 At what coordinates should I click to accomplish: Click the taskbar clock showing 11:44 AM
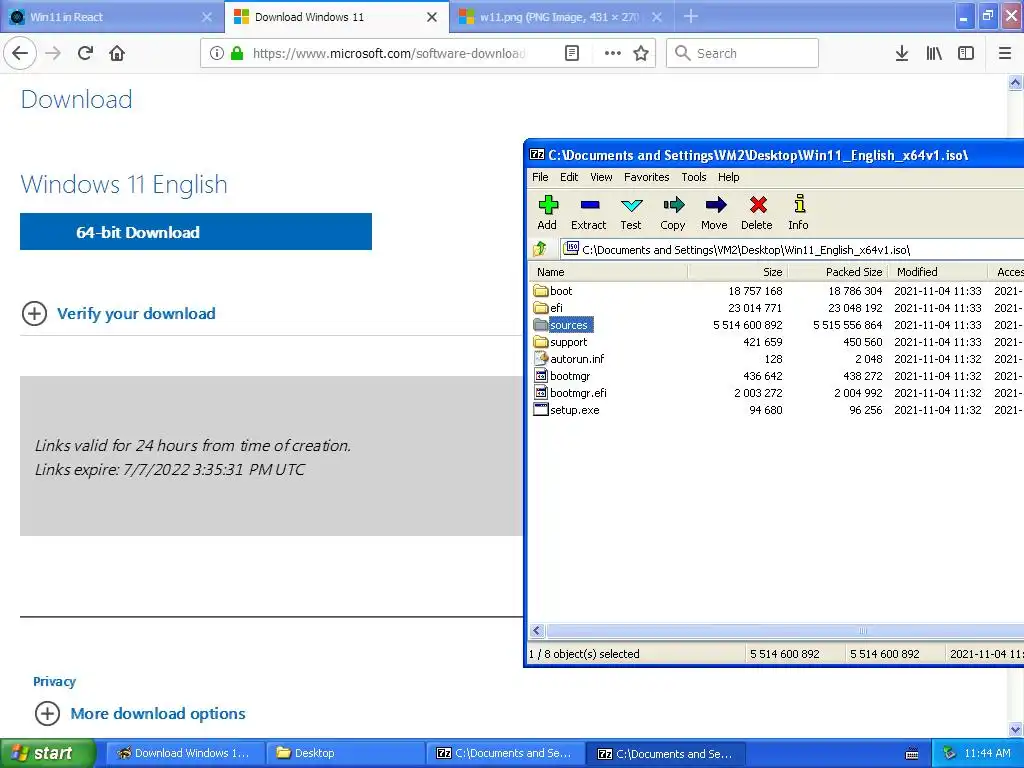click(x=987, y=753)
